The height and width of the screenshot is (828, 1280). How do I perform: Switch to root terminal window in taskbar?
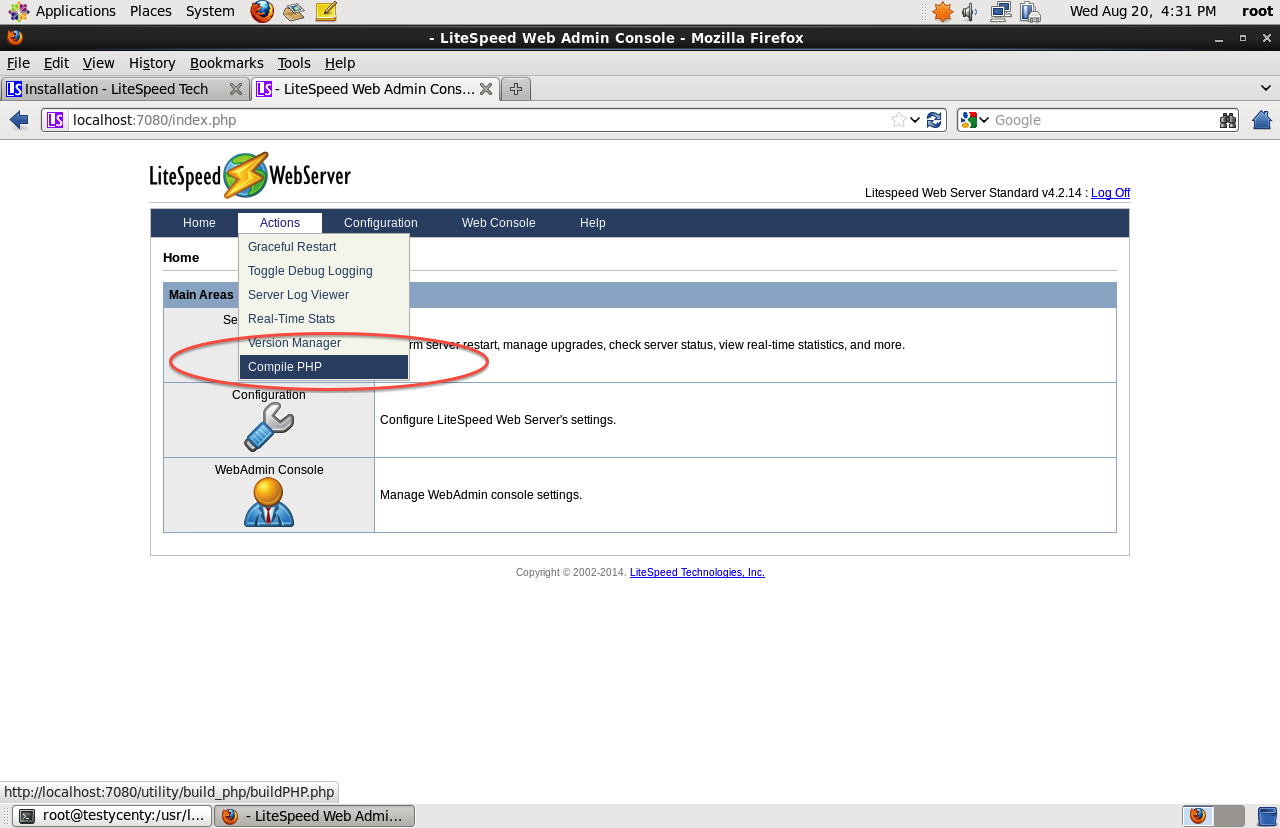112,816
